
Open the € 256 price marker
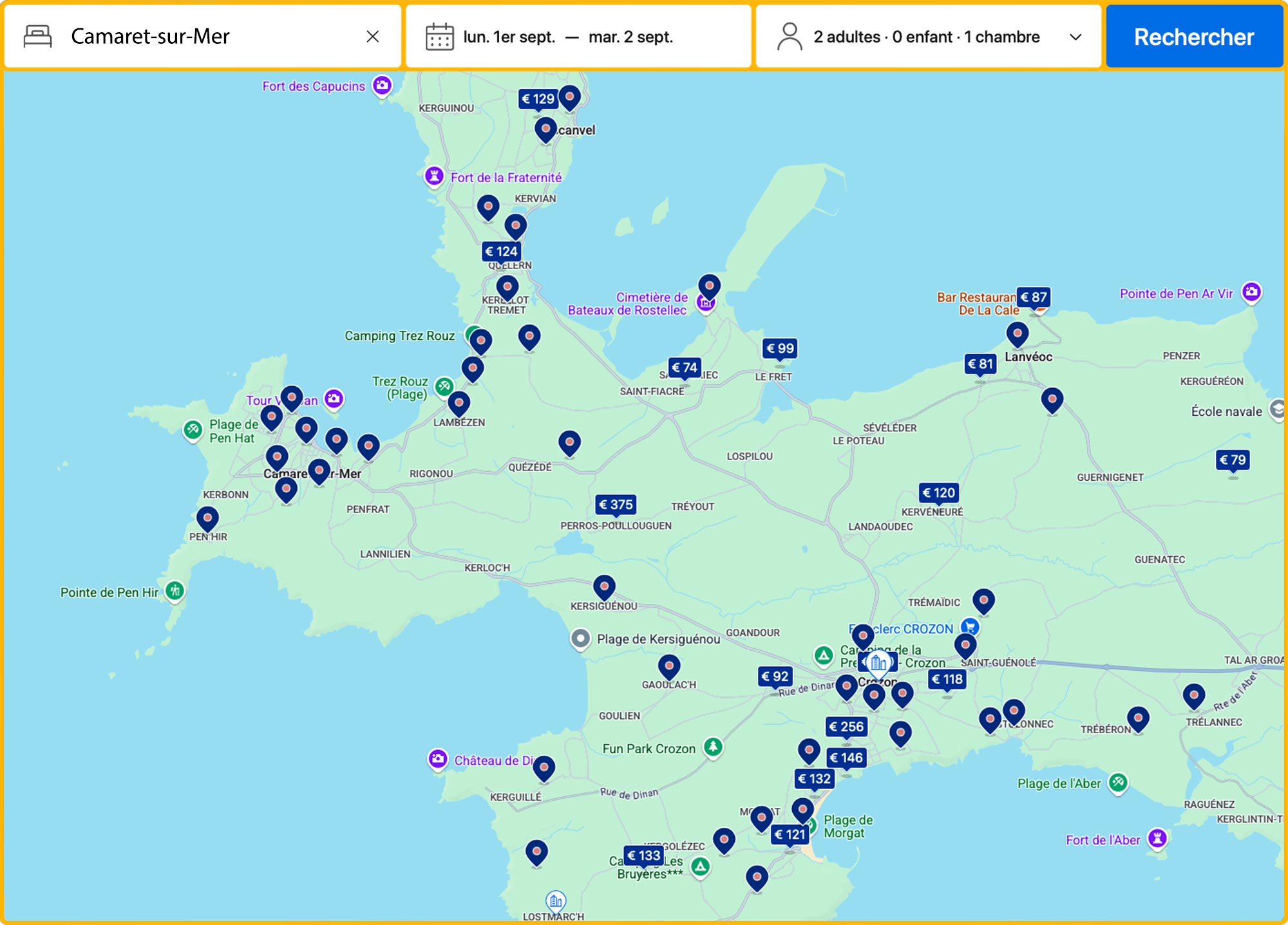847,727
